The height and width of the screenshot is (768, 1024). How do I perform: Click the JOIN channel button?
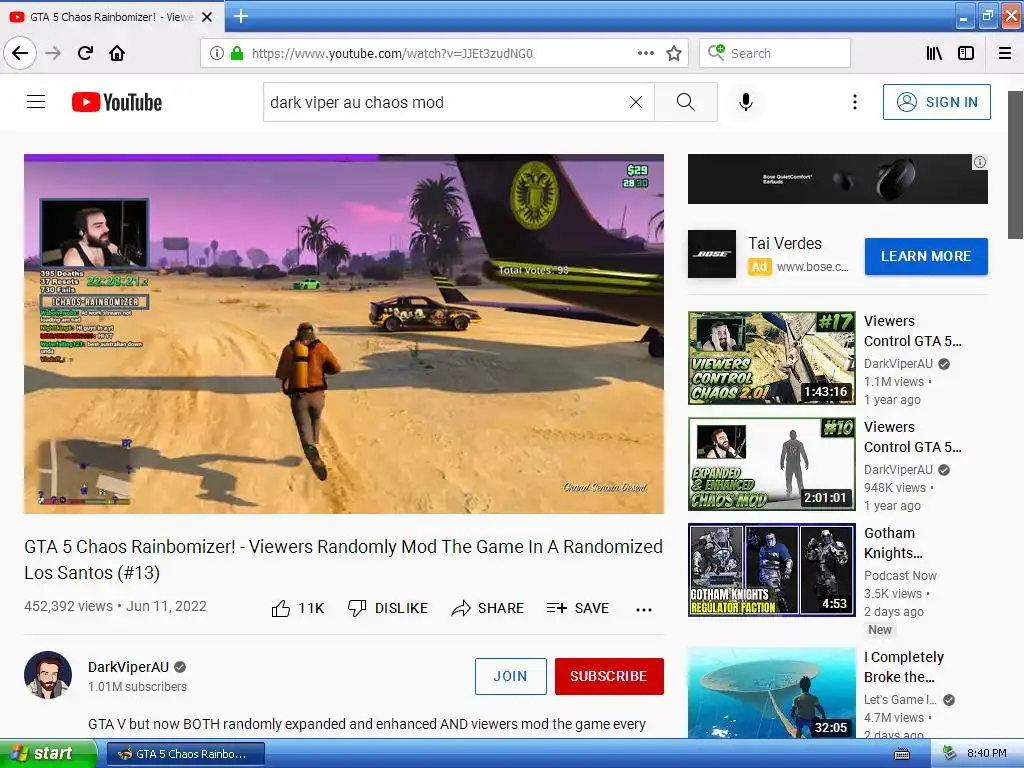[511, 676]
